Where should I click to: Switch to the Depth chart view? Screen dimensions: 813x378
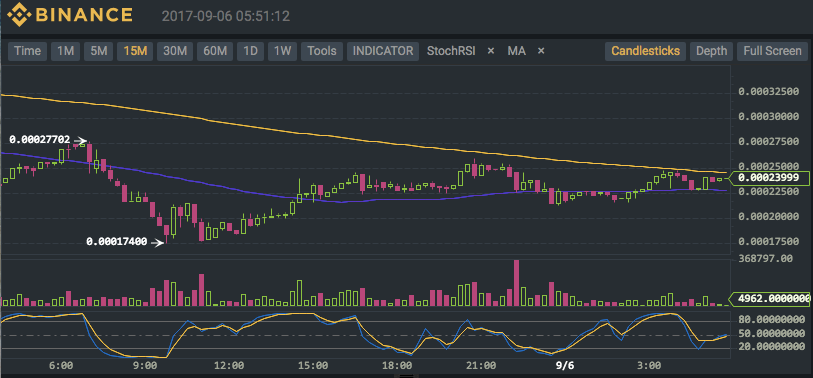click(x=711, y=51)
